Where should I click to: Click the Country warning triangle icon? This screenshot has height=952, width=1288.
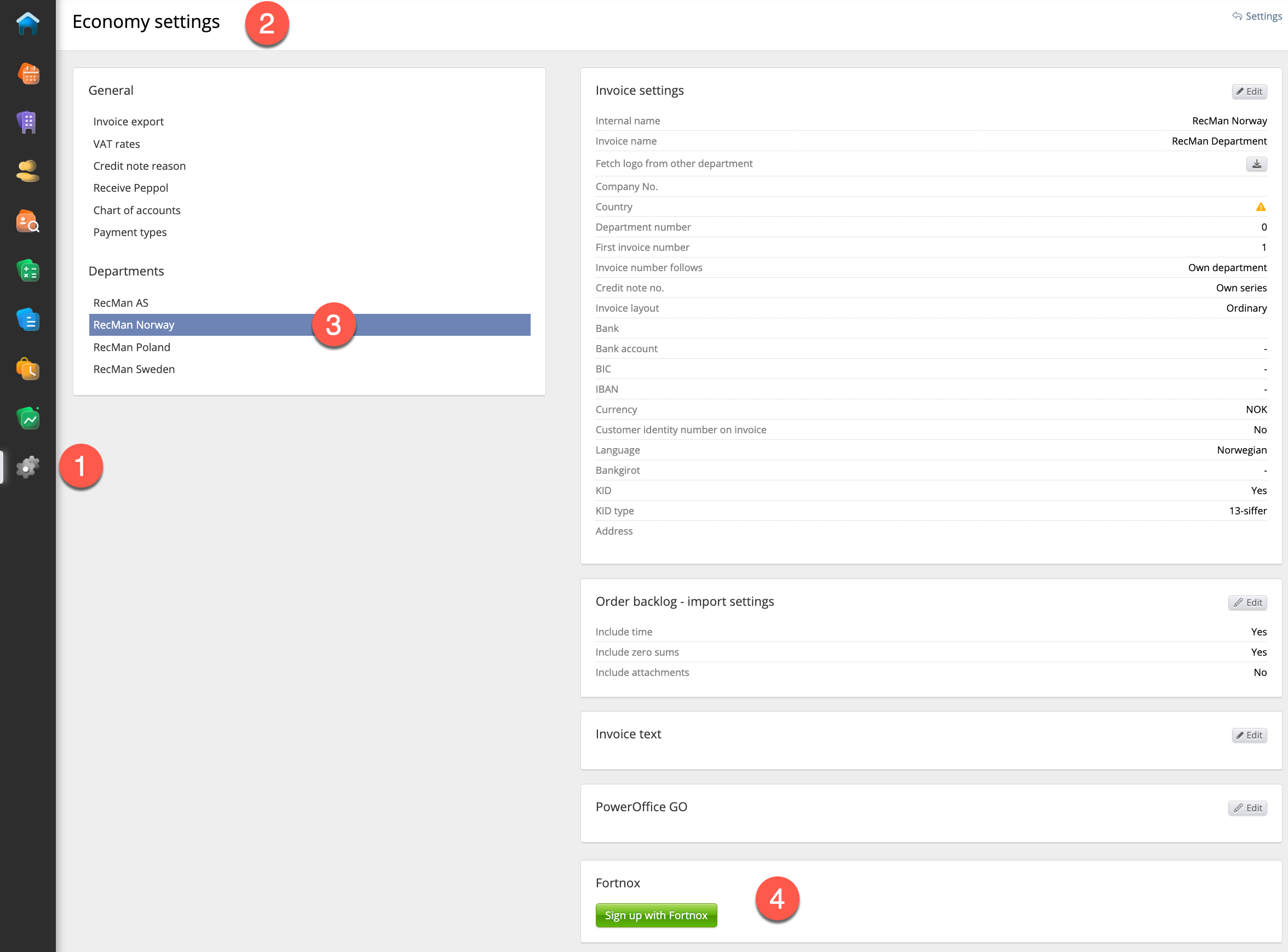1261,207
